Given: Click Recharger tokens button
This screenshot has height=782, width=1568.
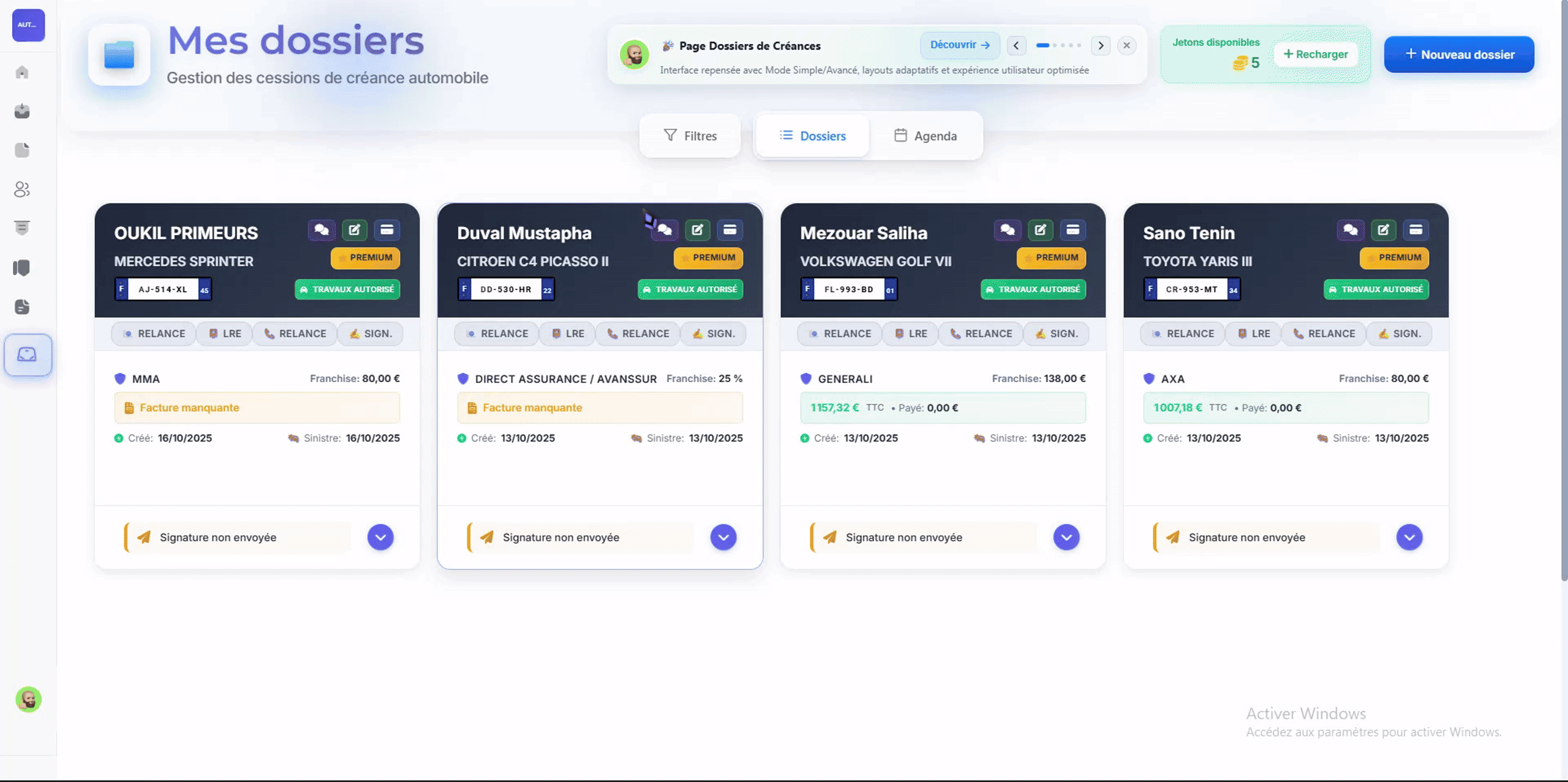Looking at the screenshot, I should 1316,55.
